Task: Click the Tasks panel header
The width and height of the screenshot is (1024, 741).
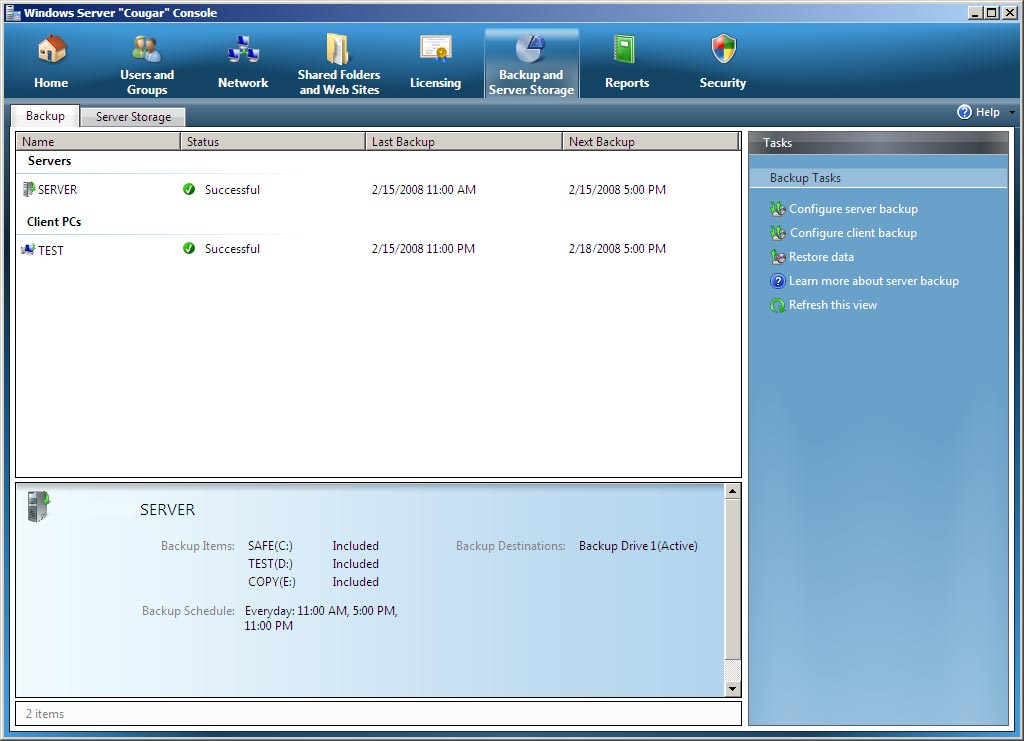Action: (x=878, y=143)
